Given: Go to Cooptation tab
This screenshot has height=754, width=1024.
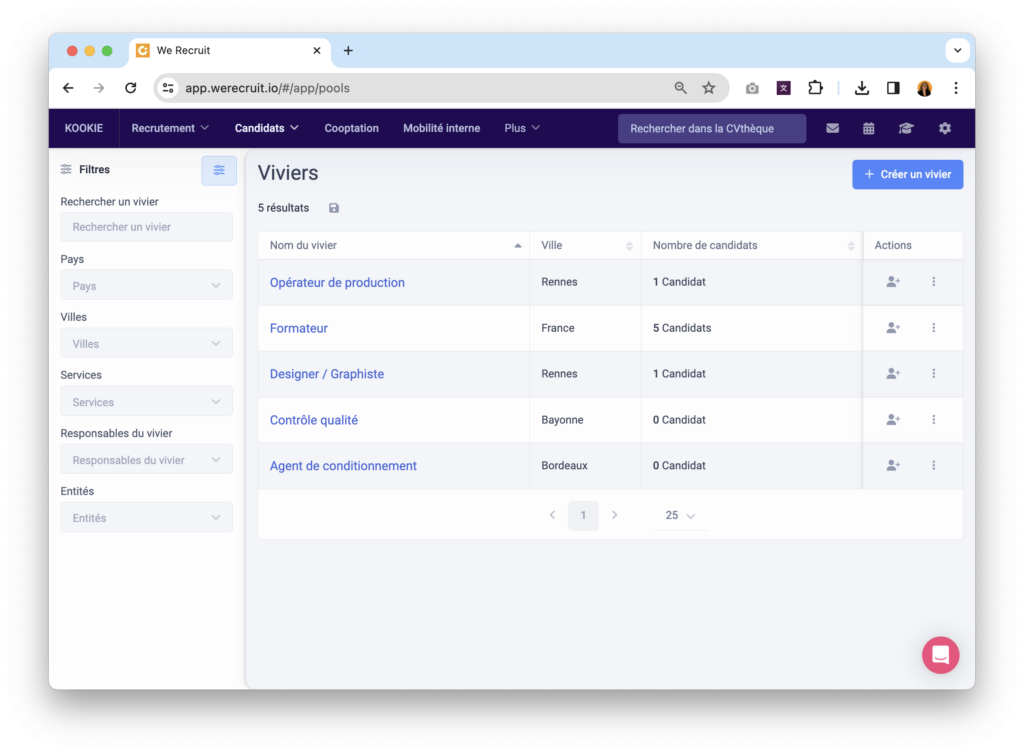Looking at the screenshot, I should tap(351, 128).
